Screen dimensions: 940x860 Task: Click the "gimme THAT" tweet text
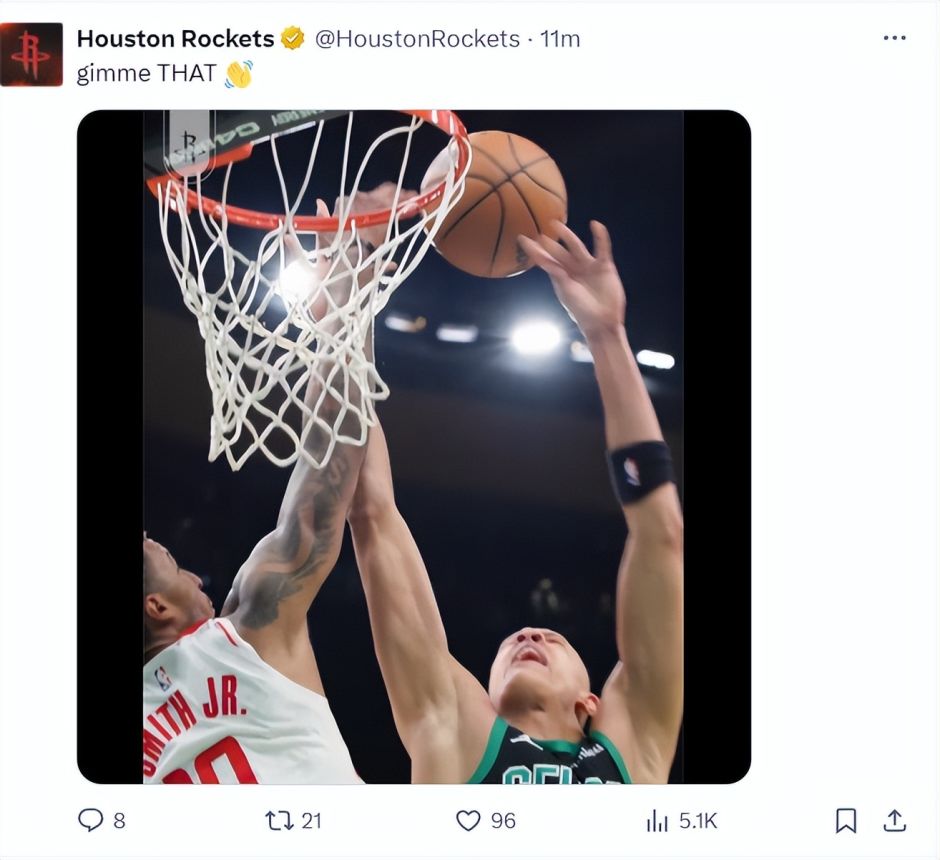point(147,73)
